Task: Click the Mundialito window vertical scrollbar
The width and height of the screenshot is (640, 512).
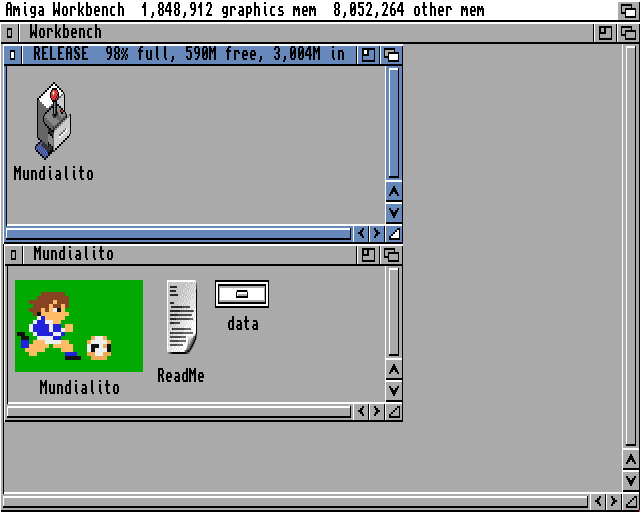Action: click(x=394, y=312)
